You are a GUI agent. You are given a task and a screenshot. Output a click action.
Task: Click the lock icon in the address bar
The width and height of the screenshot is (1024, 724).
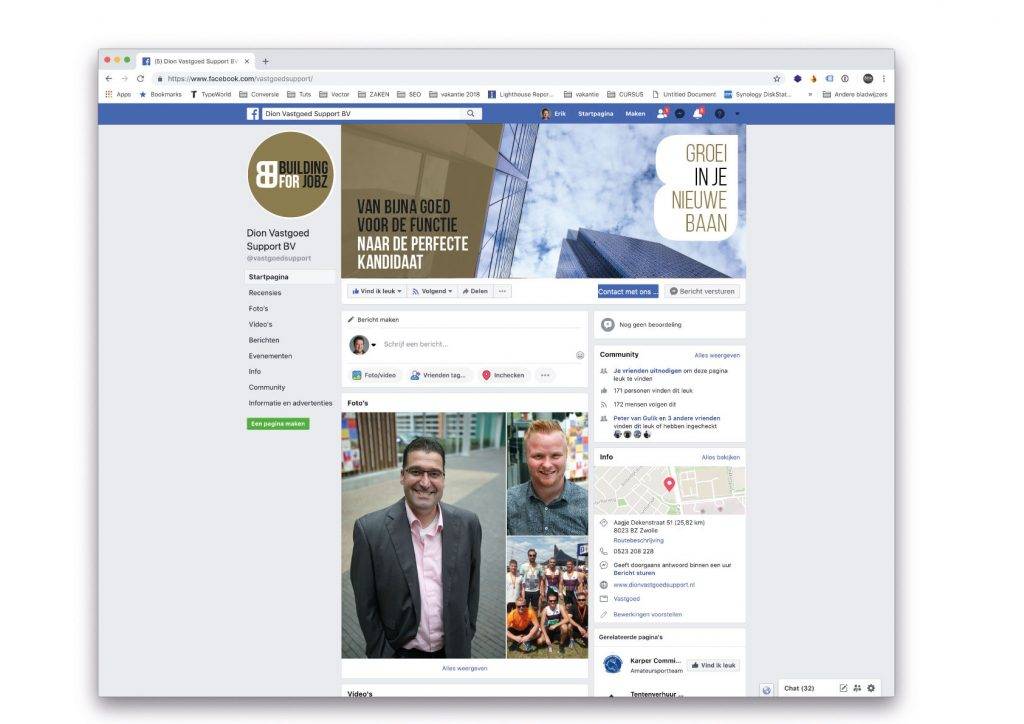click(159, 78)
